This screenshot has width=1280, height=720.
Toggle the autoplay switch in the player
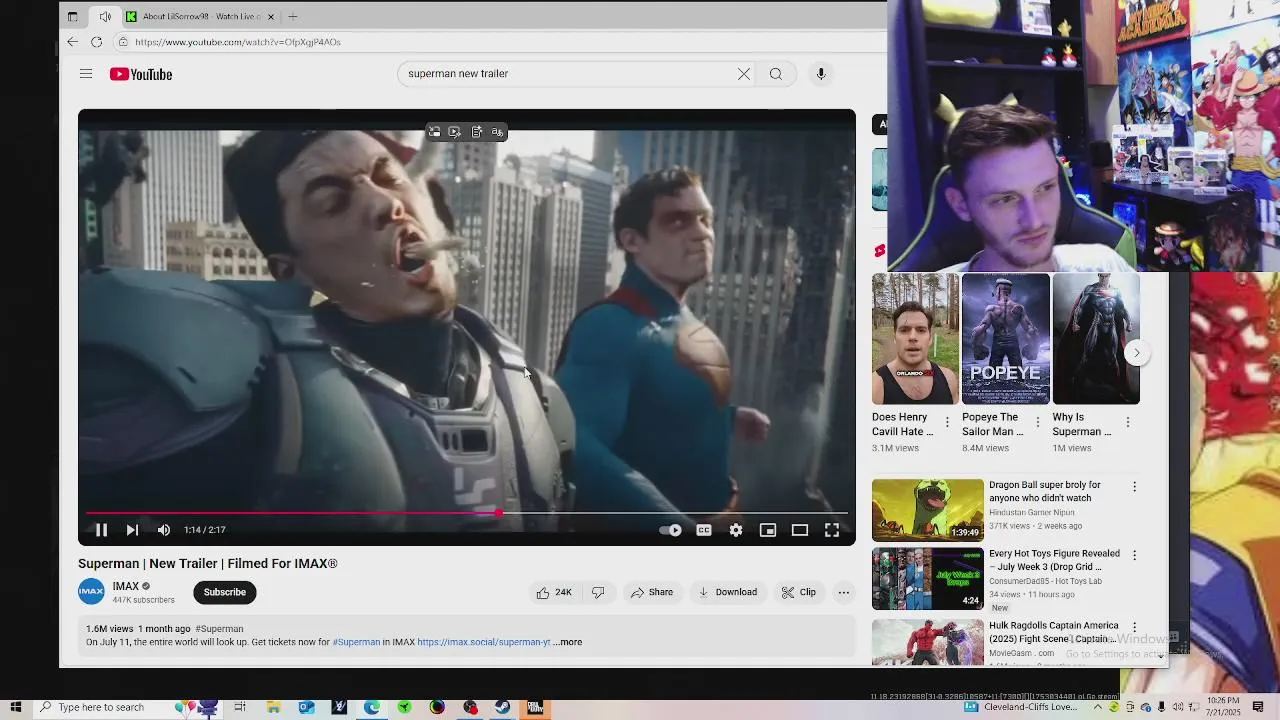click(x=671, y=530)
